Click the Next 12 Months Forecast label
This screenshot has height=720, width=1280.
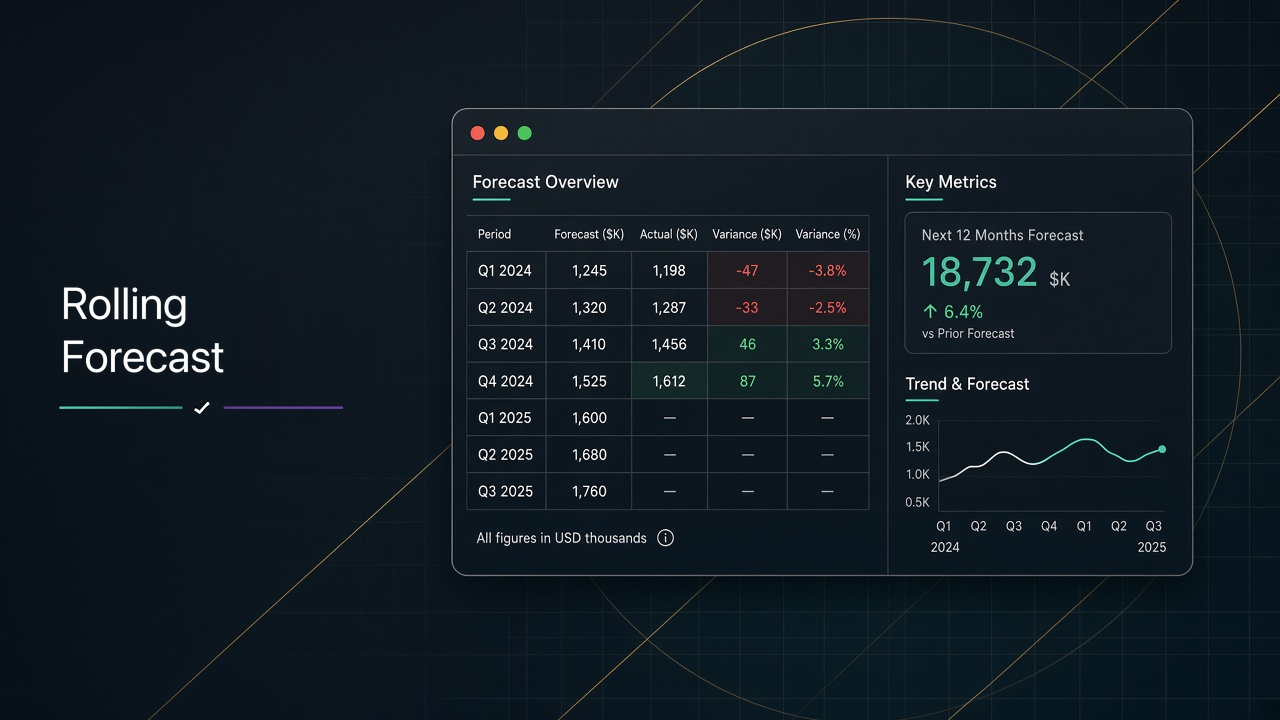point(1002,235)
